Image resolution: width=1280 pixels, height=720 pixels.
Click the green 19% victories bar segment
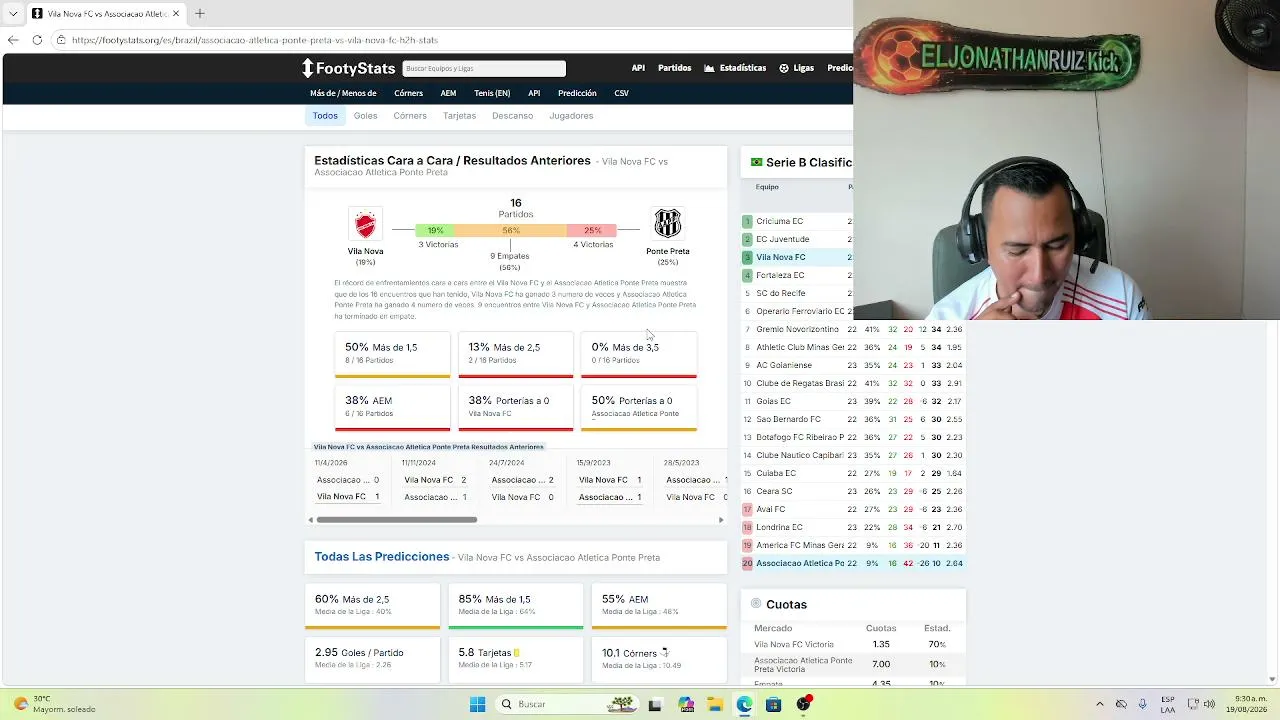pyautogui.click(x=436, y=230)
